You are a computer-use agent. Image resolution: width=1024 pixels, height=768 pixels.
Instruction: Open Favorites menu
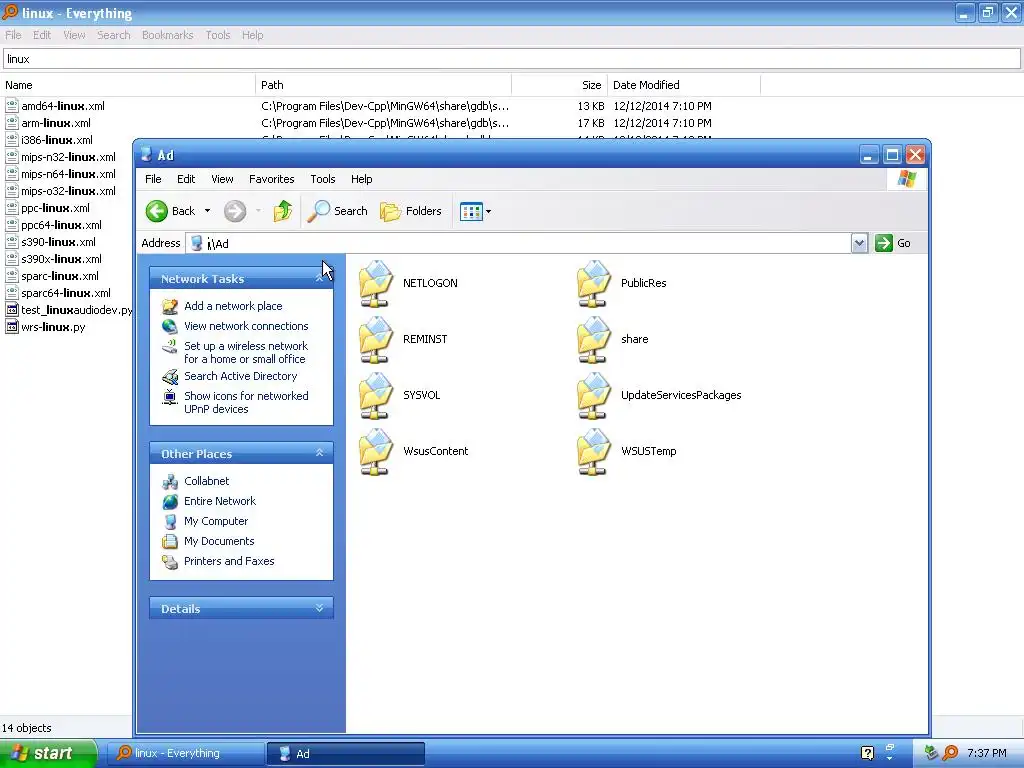pyautogui.click(x=272, y=179)
